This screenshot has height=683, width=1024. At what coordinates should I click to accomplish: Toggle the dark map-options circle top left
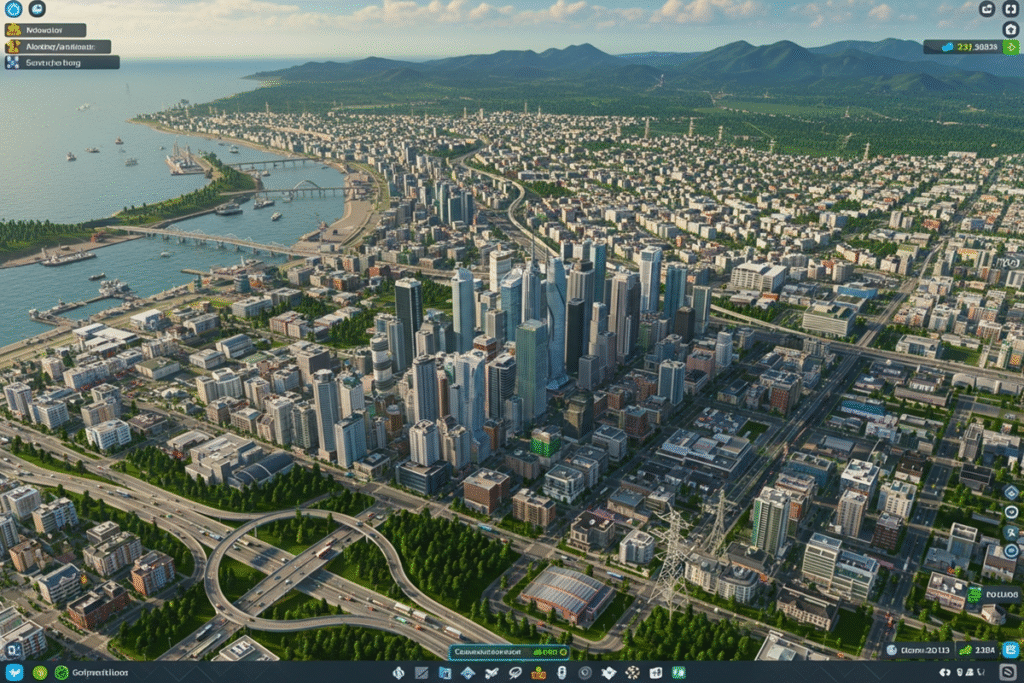(37, 9)
